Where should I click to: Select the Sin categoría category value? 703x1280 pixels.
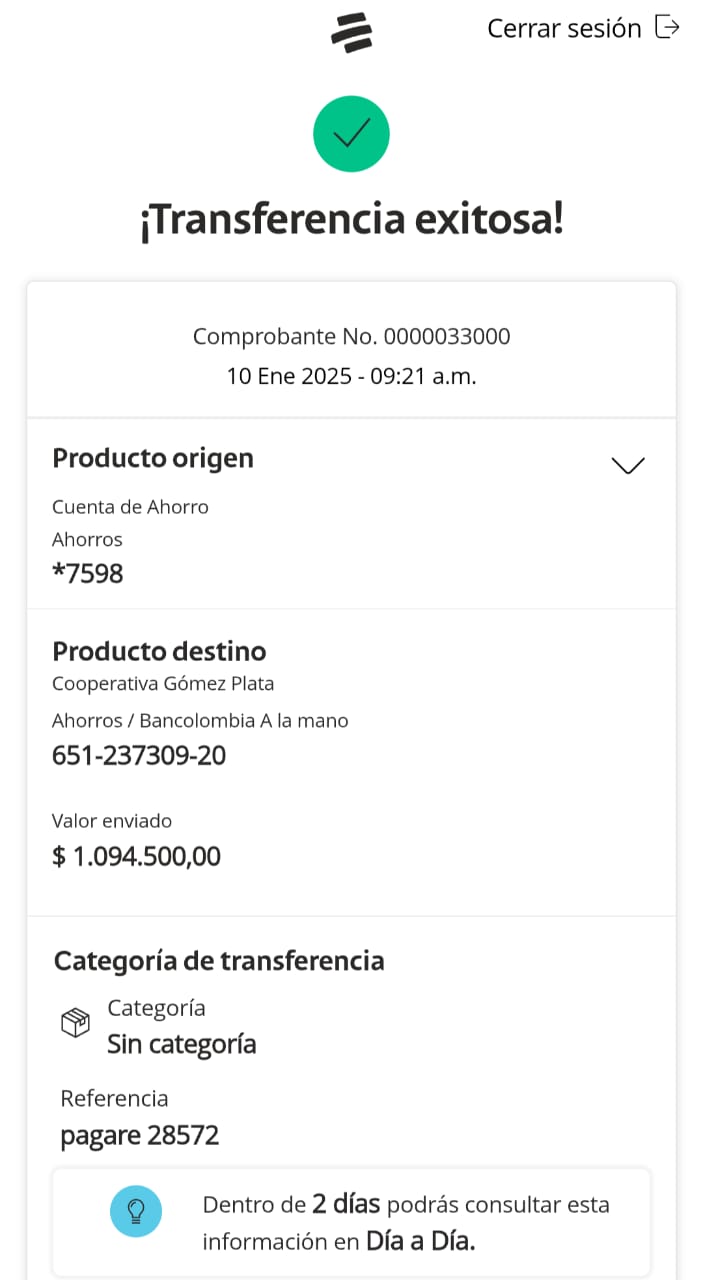182,1044
